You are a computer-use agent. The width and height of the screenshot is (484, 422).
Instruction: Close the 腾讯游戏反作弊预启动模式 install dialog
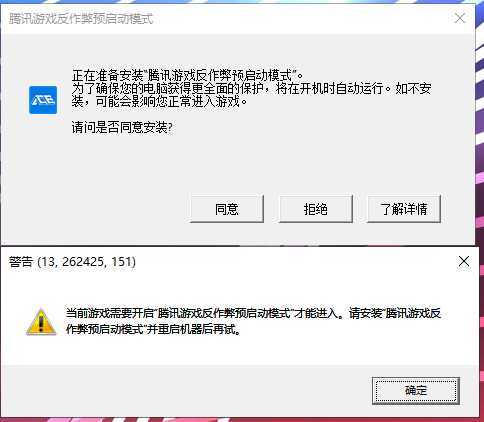pos(460,18)
